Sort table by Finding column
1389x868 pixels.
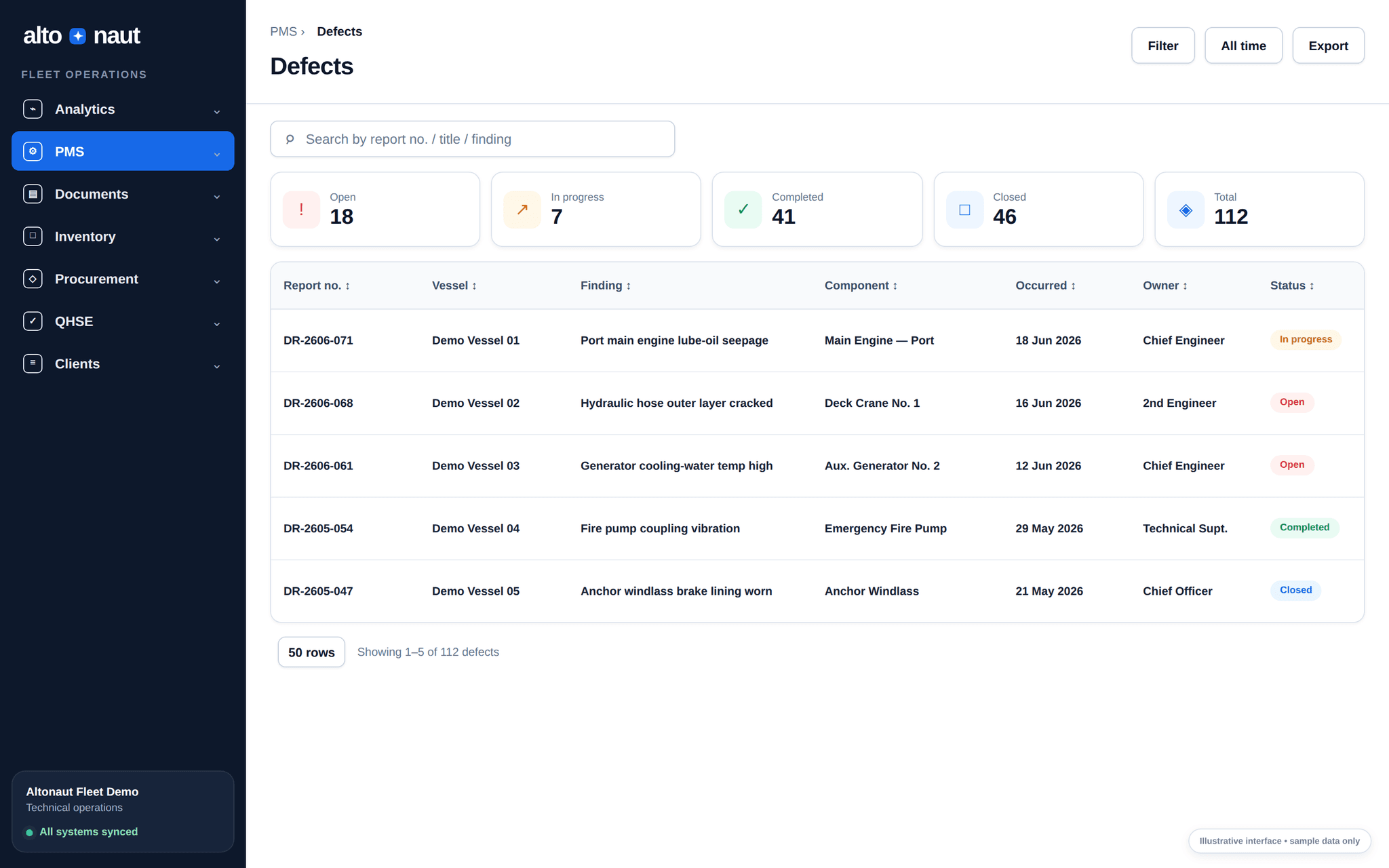coord(606,285)
